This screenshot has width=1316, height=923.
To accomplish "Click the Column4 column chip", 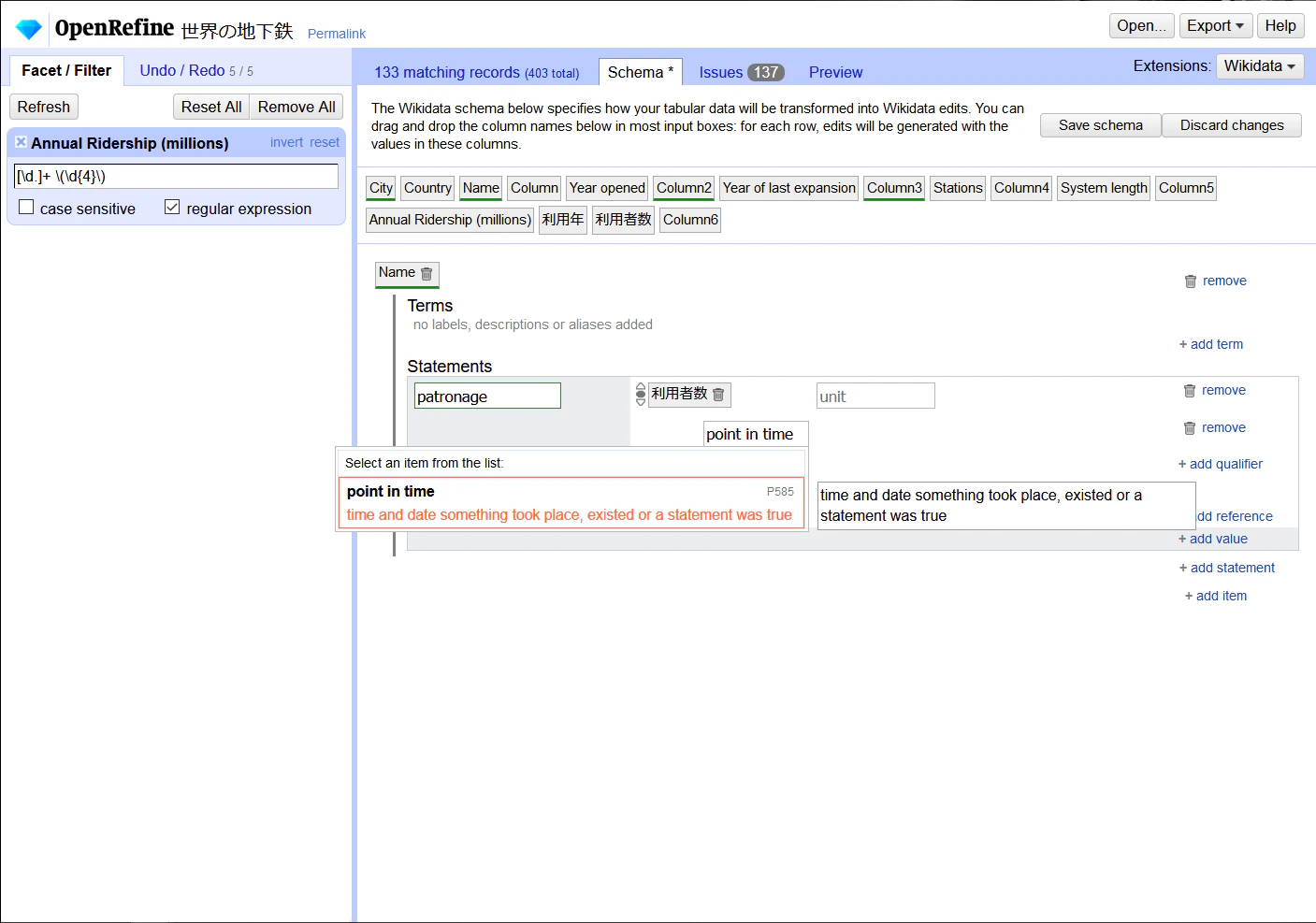I will [1021, 188].
